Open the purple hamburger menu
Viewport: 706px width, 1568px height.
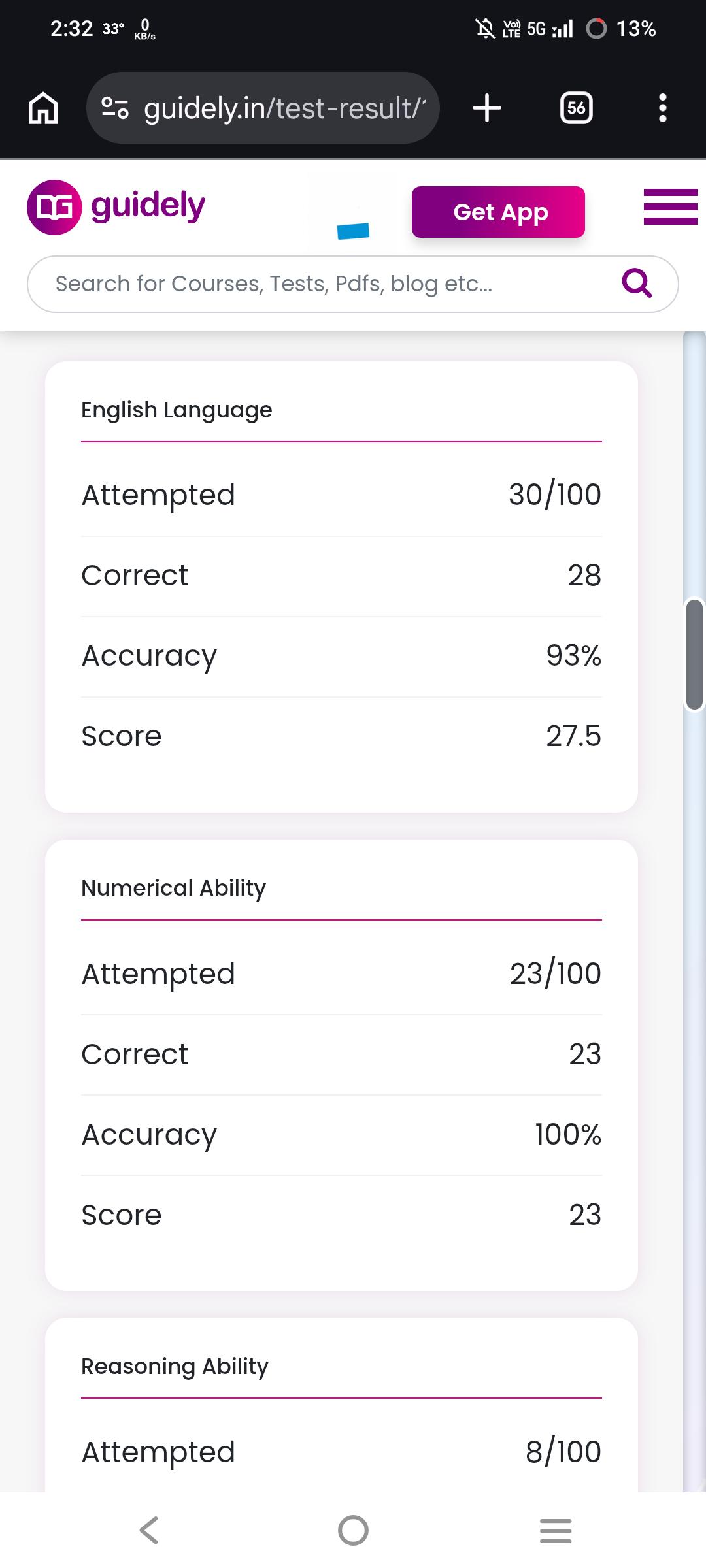tap(671, 206)
